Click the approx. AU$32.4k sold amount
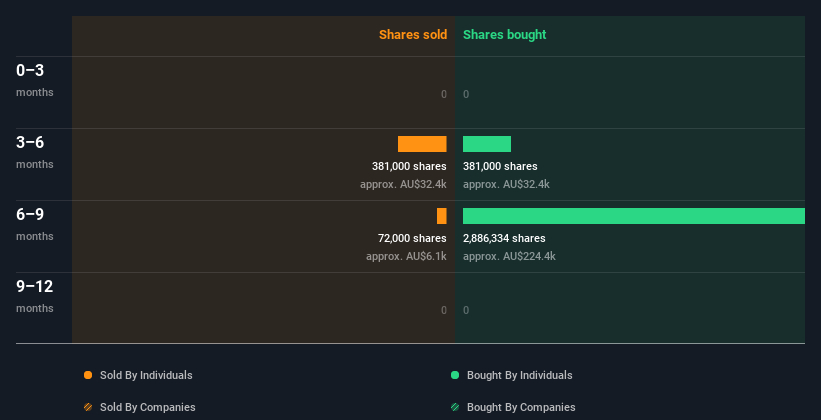The height and width of the screenshot is (420, 821). coord(403,184)
